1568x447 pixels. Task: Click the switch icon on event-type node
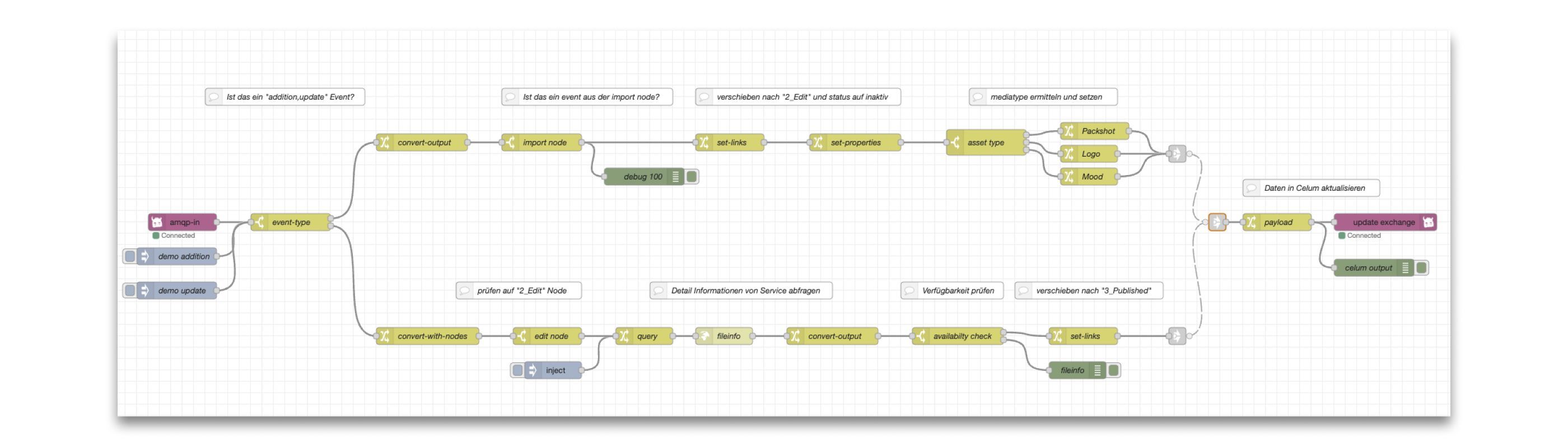[x=260, y=222]
